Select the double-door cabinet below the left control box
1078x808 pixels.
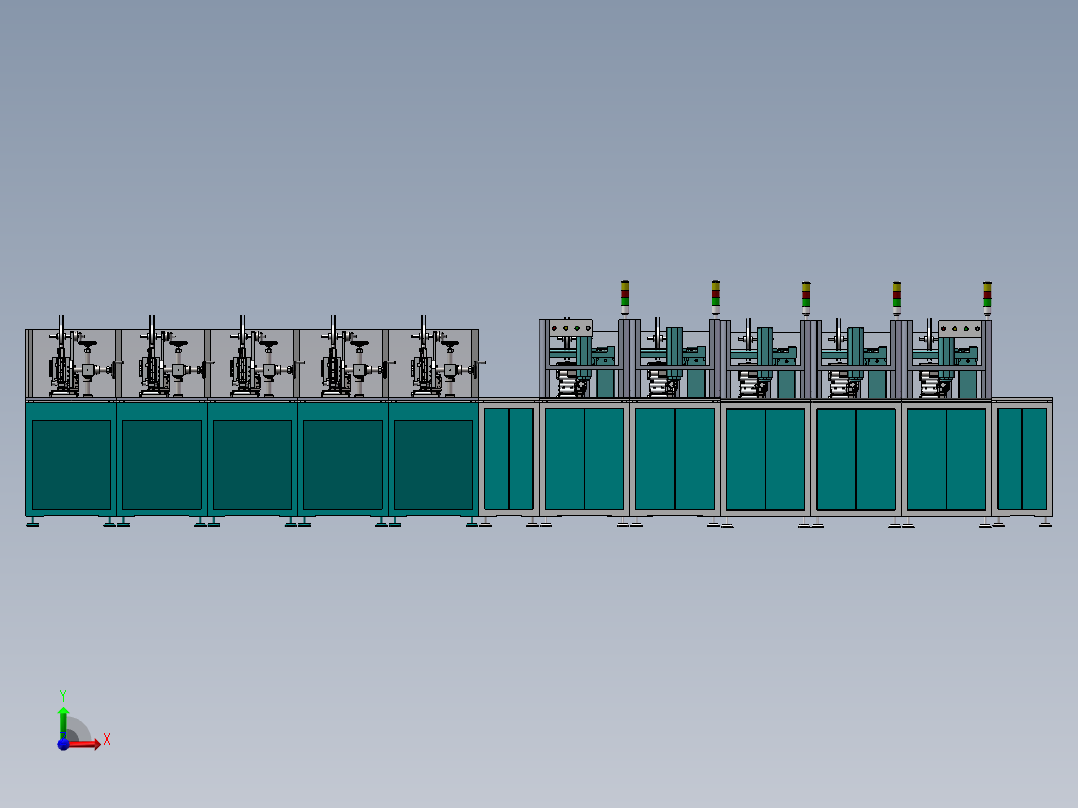click(584, 459)
